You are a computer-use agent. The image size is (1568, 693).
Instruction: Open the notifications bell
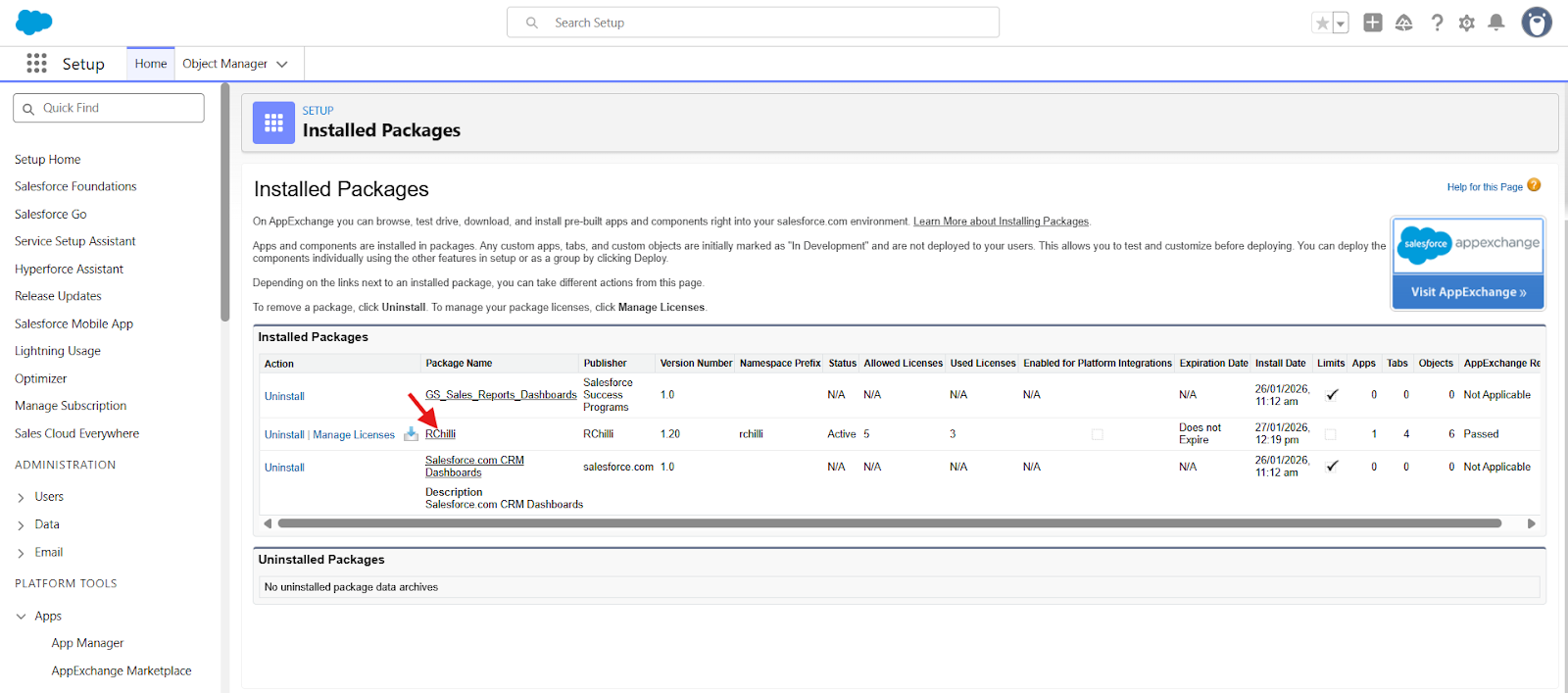(x=1495, y=23)
